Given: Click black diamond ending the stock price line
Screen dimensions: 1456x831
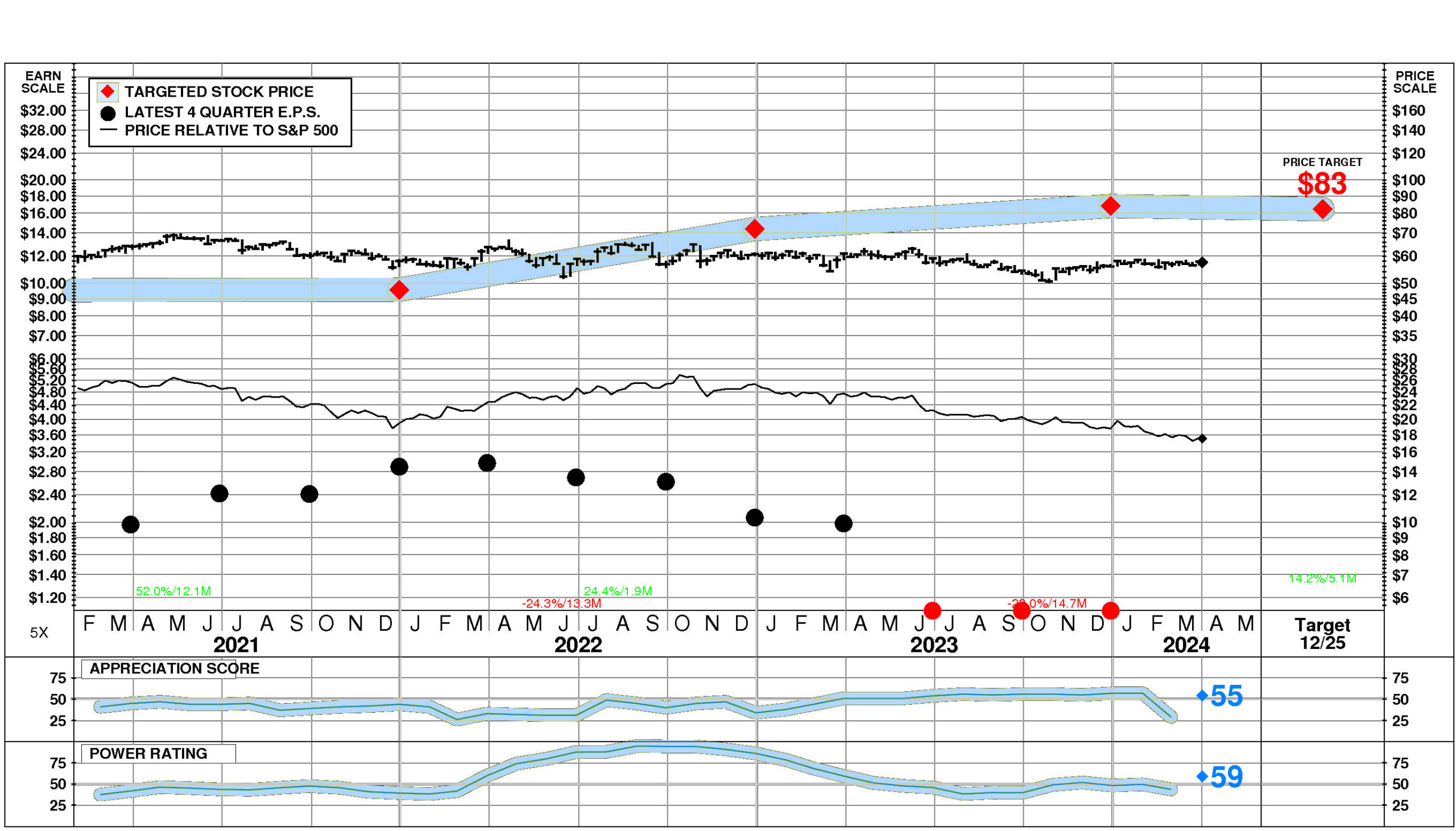Looking at the screenshot, I should tap(1202, 263).
